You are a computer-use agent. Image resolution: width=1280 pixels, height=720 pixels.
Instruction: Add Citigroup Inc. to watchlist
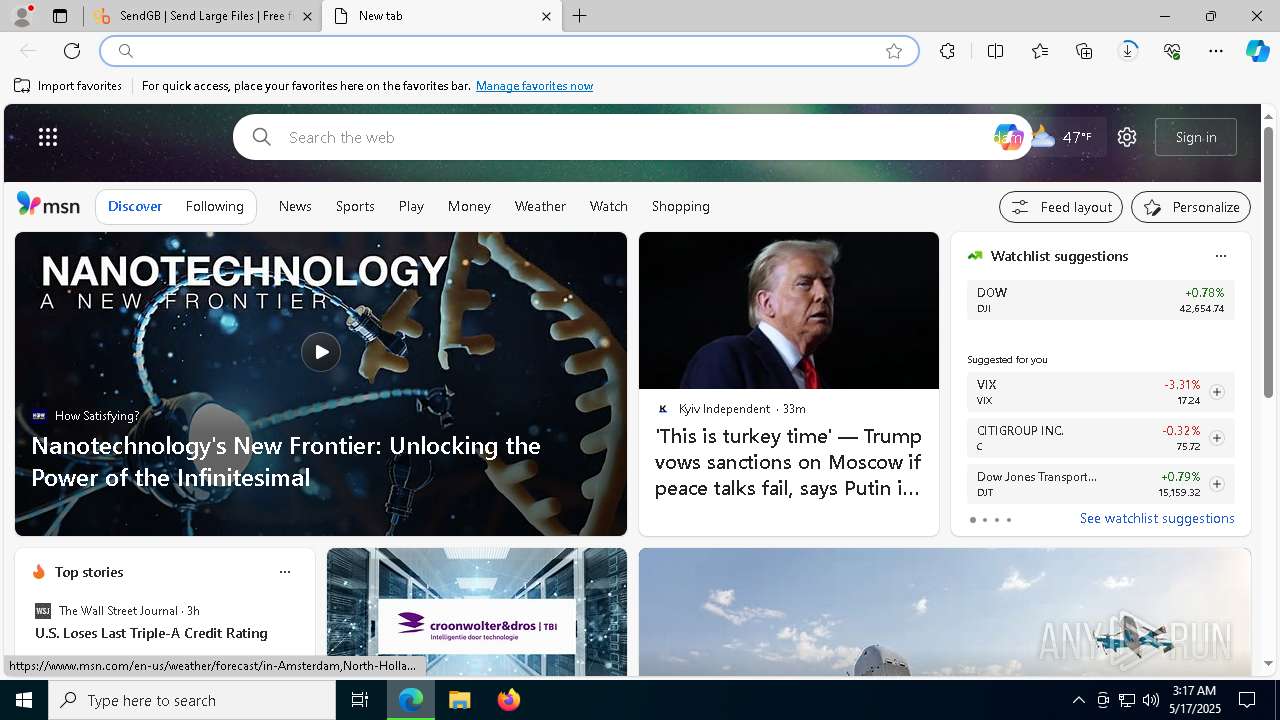click(x=1216, y=438)
